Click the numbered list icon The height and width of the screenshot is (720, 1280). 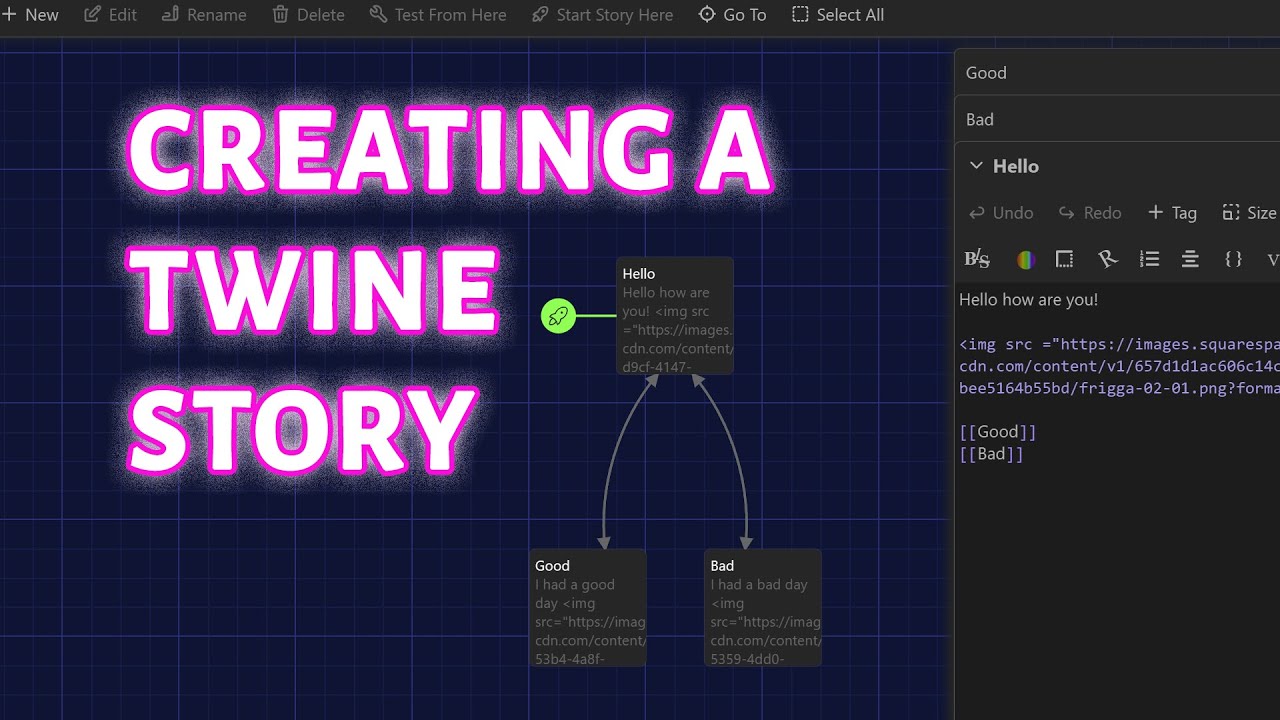click(x=1150, y=260)
